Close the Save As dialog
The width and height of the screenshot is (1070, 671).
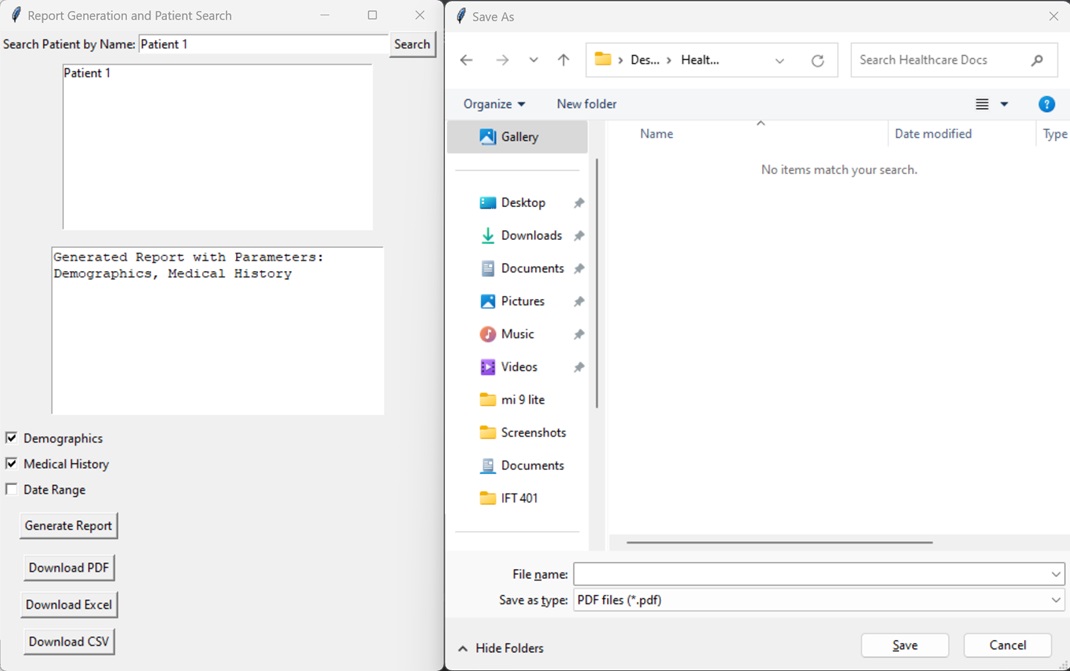coord(1054,16)
